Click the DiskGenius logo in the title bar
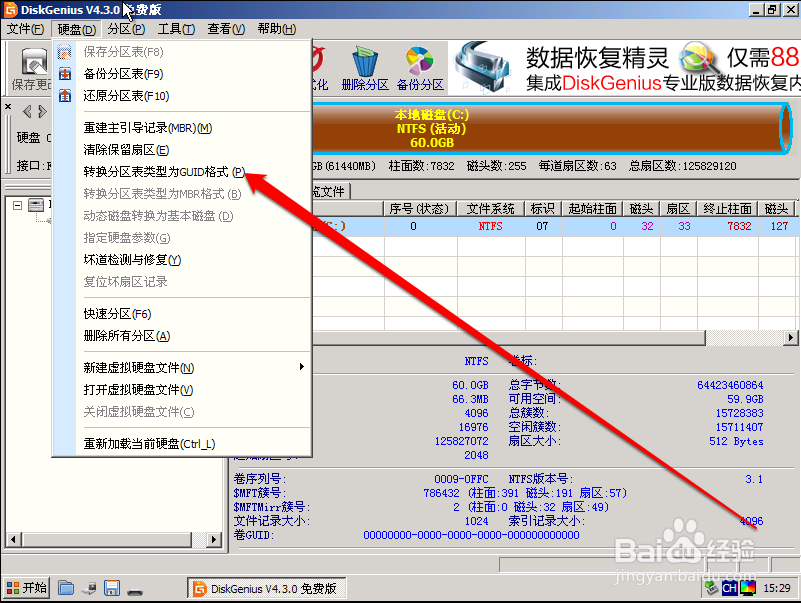 coord(10,9)
